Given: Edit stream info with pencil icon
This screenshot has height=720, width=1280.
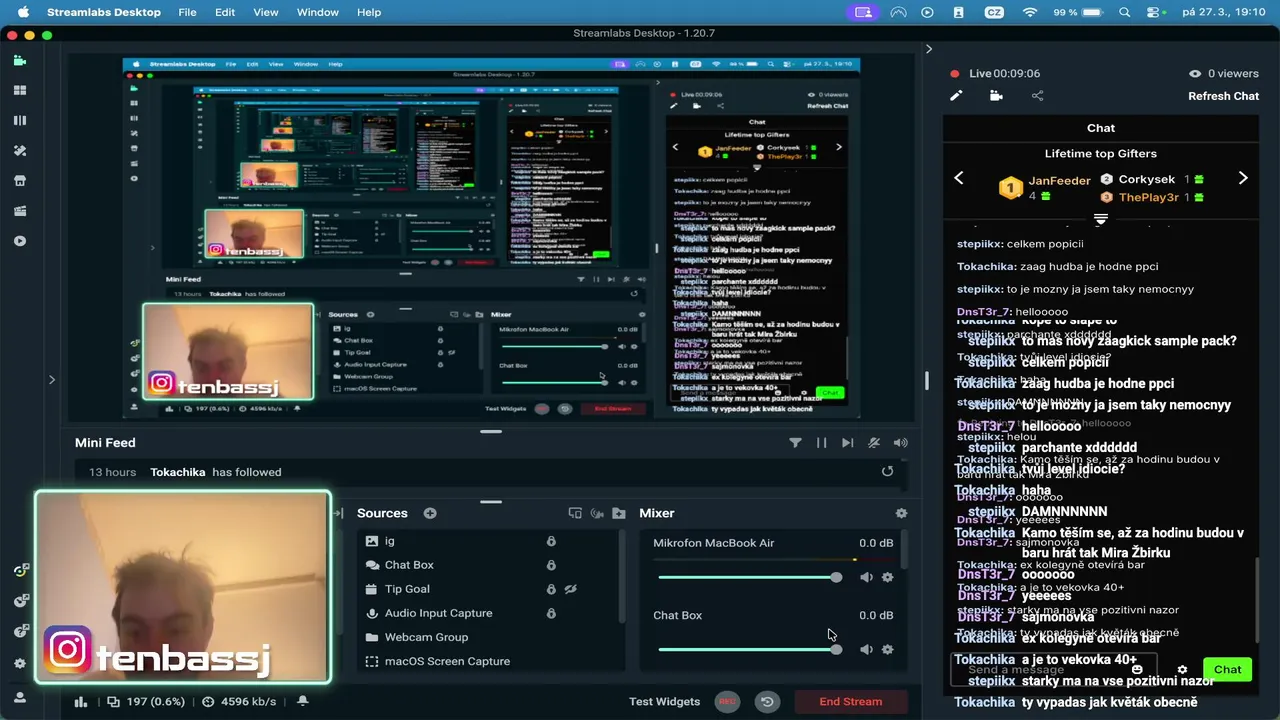Looking at the screenshot, I should [x=956, y=96].
